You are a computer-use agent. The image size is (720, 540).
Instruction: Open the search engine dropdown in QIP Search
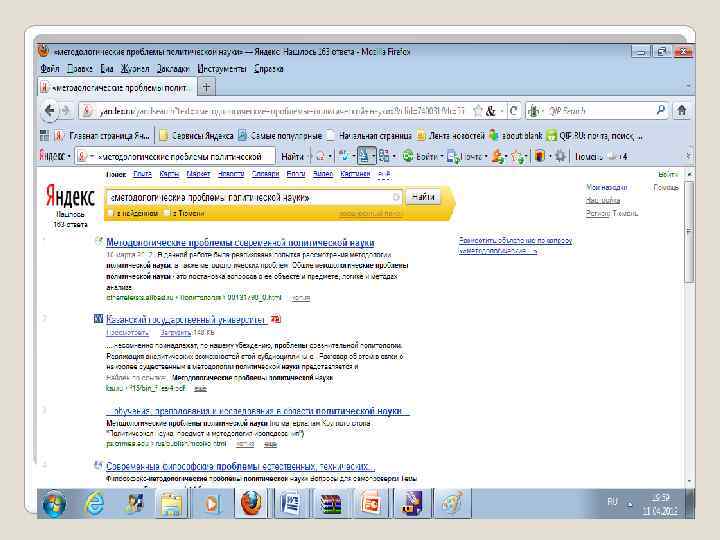[x=535, y=111]
